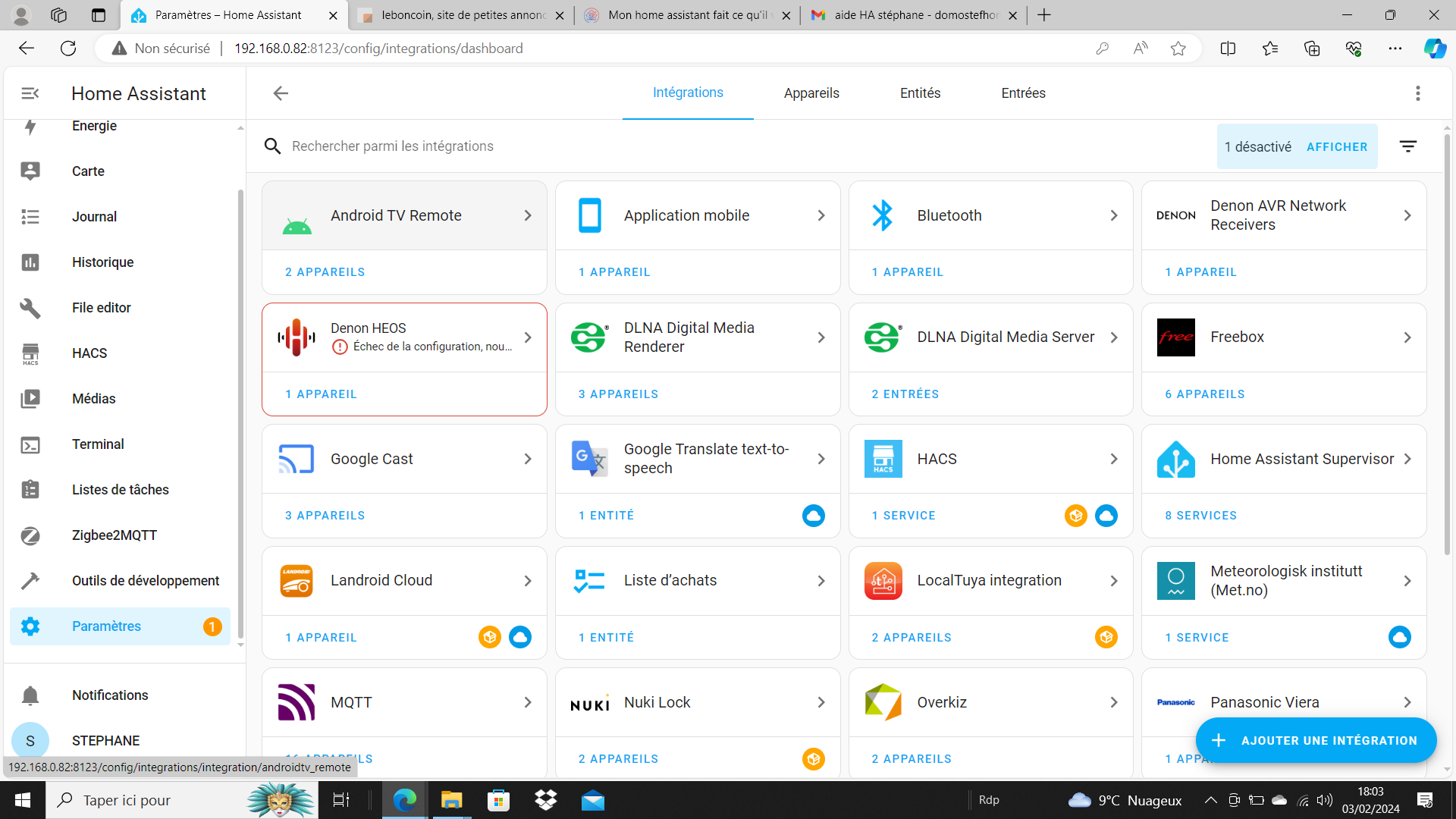Screen dimensions: 1456x819
Task: Click the Freebox logo
Action: pyautogui.click(x=1176, y=337)
